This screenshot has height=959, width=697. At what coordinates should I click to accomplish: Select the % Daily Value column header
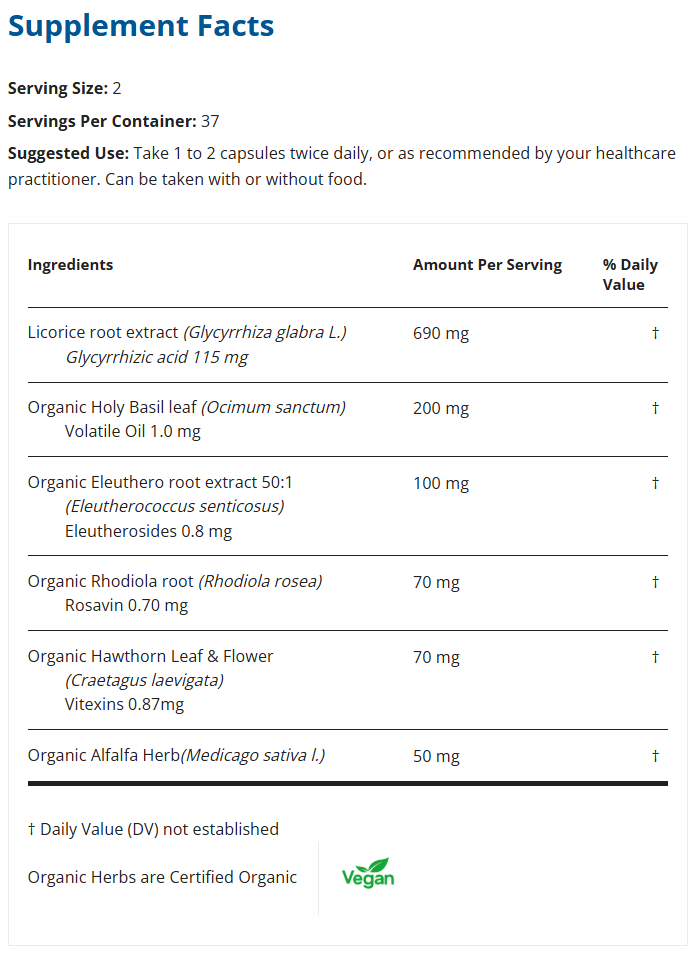pos(629,275)
